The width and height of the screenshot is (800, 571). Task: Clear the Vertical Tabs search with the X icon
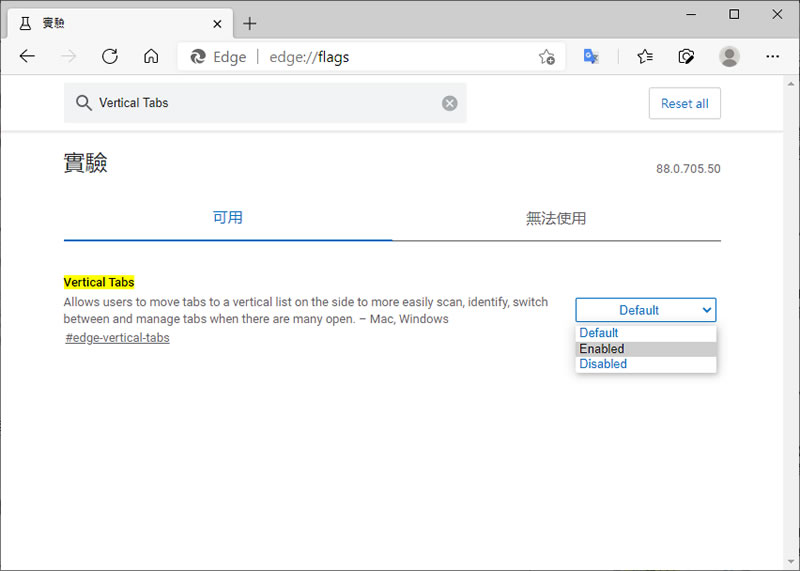click(x=449, y=104)
